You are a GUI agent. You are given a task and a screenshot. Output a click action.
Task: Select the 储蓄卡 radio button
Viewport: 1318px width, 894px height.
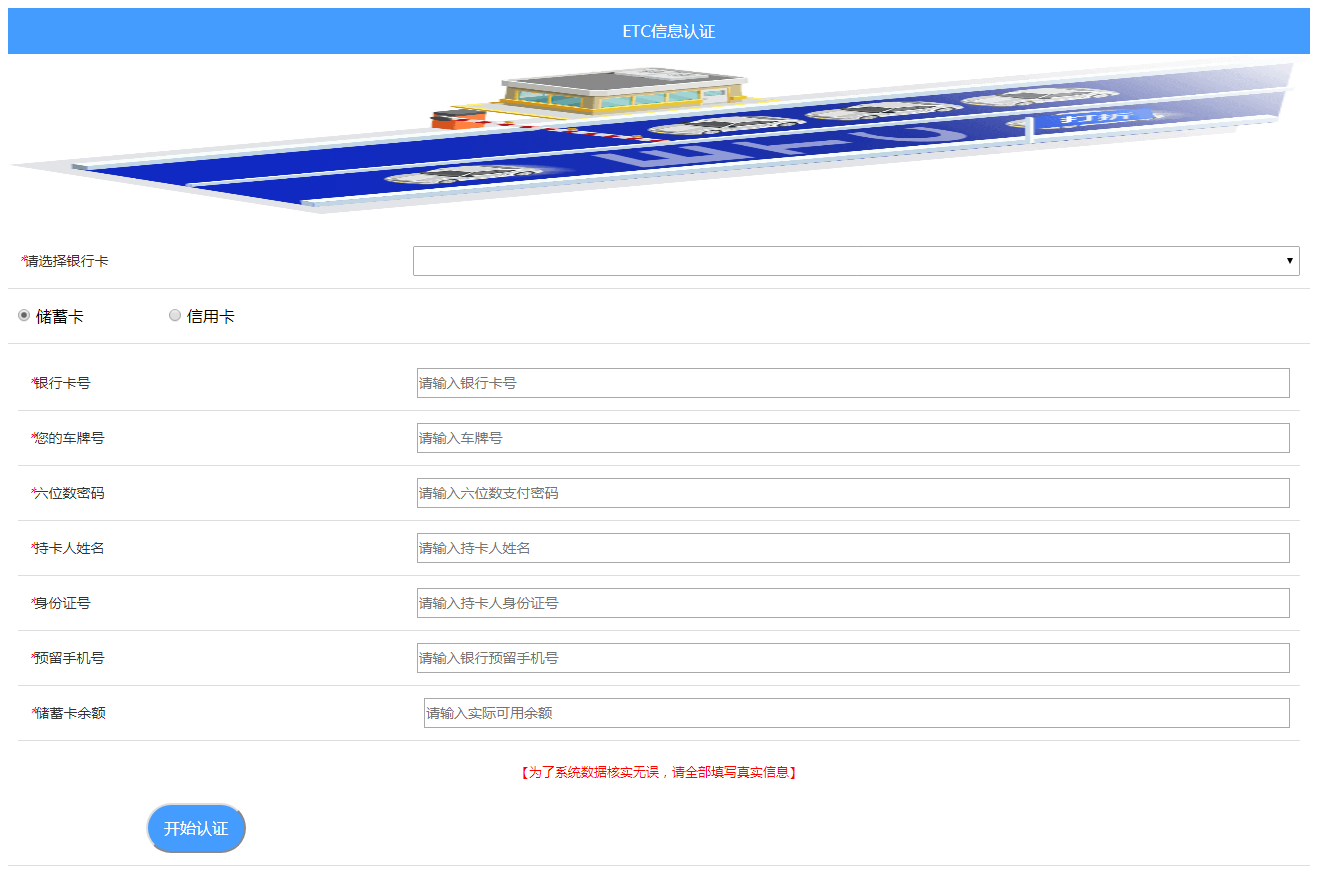24,316
